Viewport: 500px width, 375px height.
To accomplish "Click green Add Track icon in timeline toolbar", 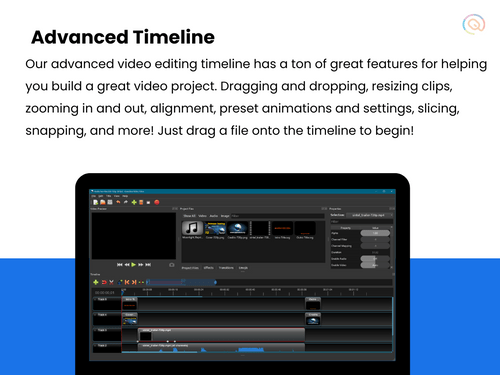I will pyautogui.click(x=96, y=282).
